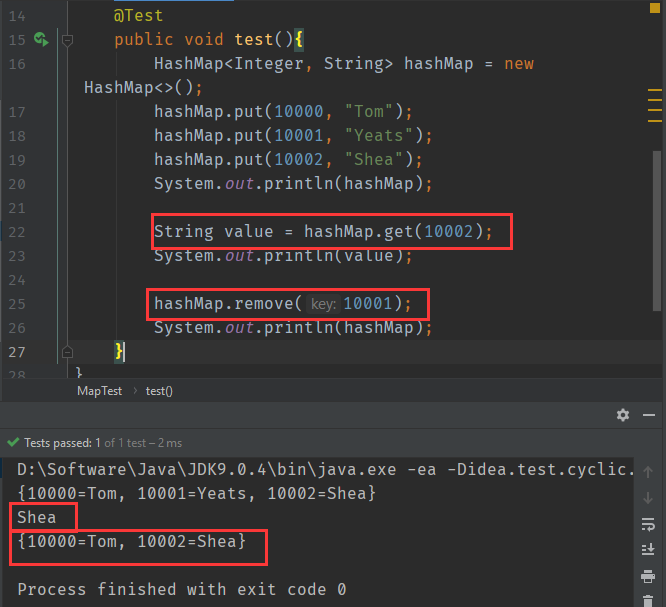666x607 pixels.
Task: Click the yellow inspection warning indicator at top right
Action: pyautogui.click(x=655, y=8)
